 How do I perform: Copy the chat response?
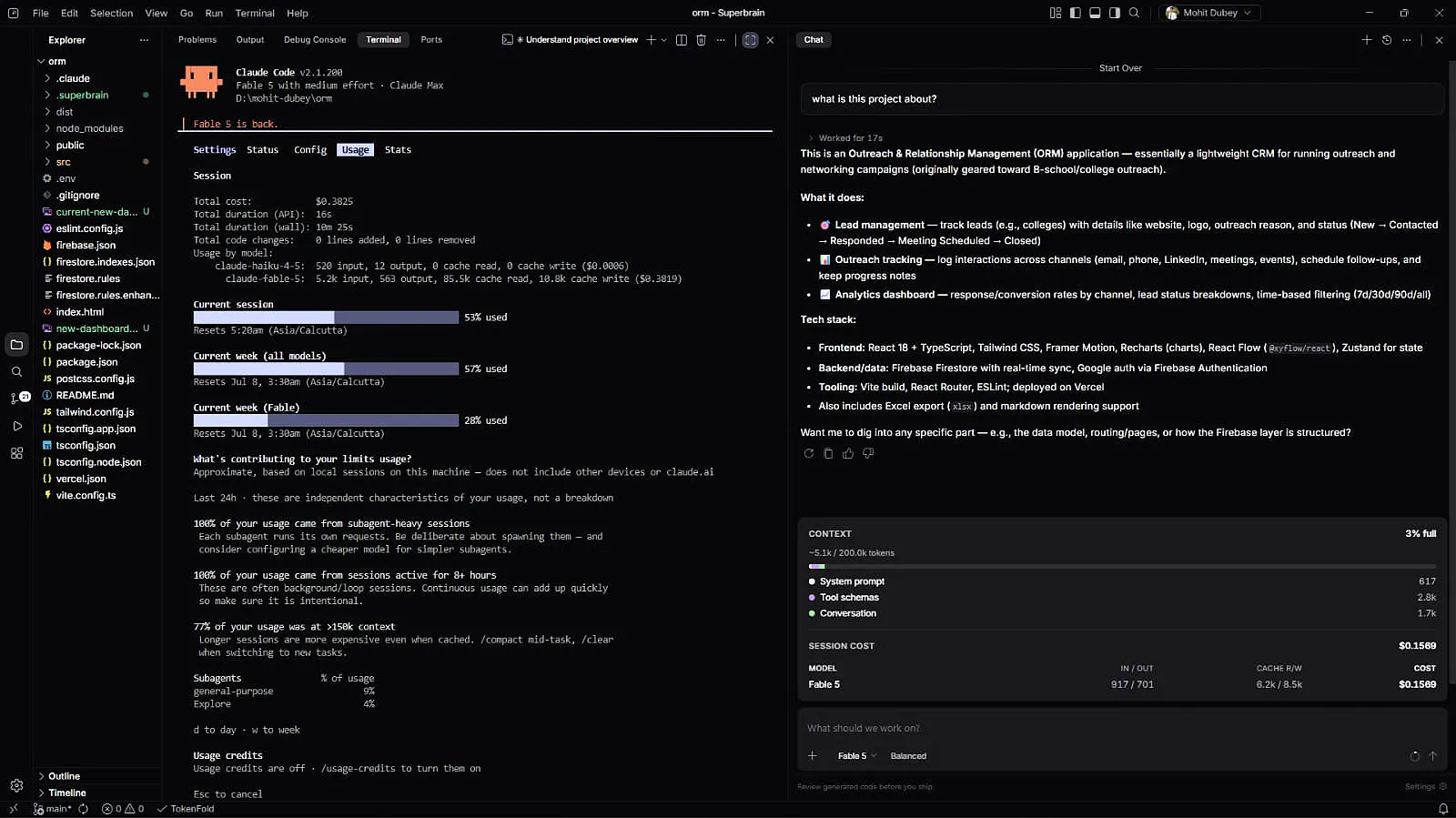pos(828,453)
